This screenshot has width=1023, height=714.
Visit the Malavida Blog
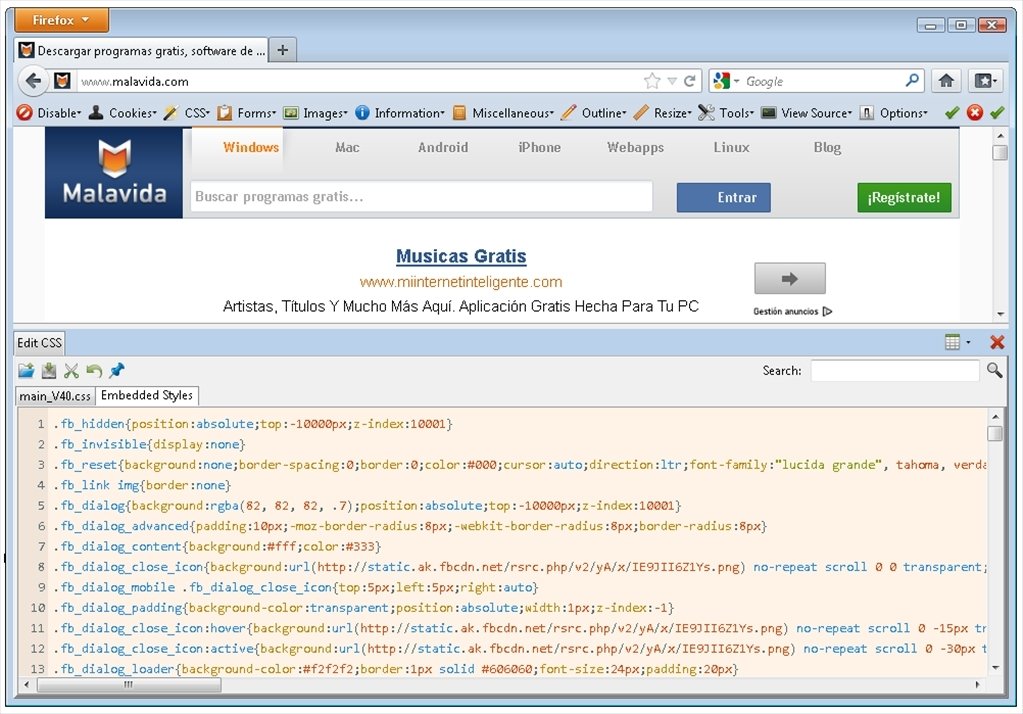[827, 147]
